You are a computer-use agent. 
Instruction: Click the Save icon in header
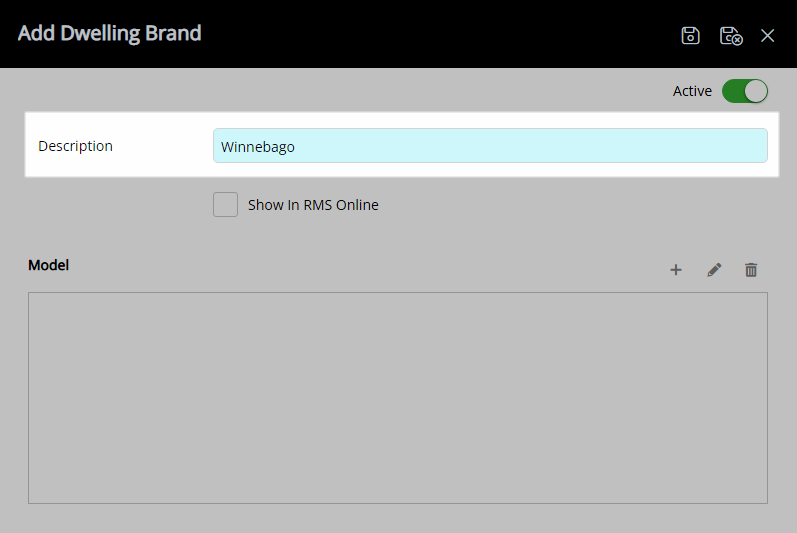pyautogui.click(x=690, y=35)
